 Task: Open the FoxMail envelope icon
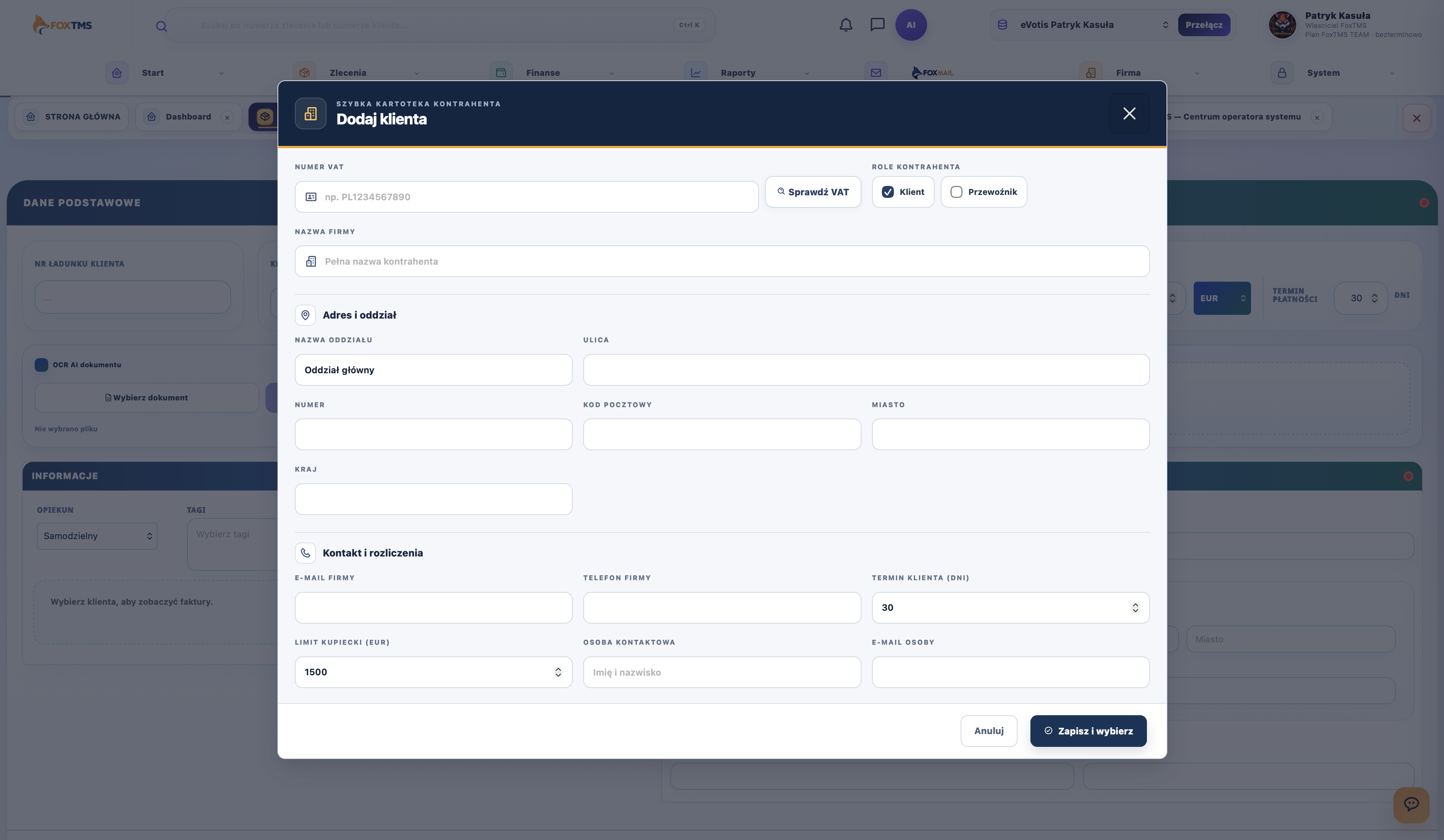point(875,73)
